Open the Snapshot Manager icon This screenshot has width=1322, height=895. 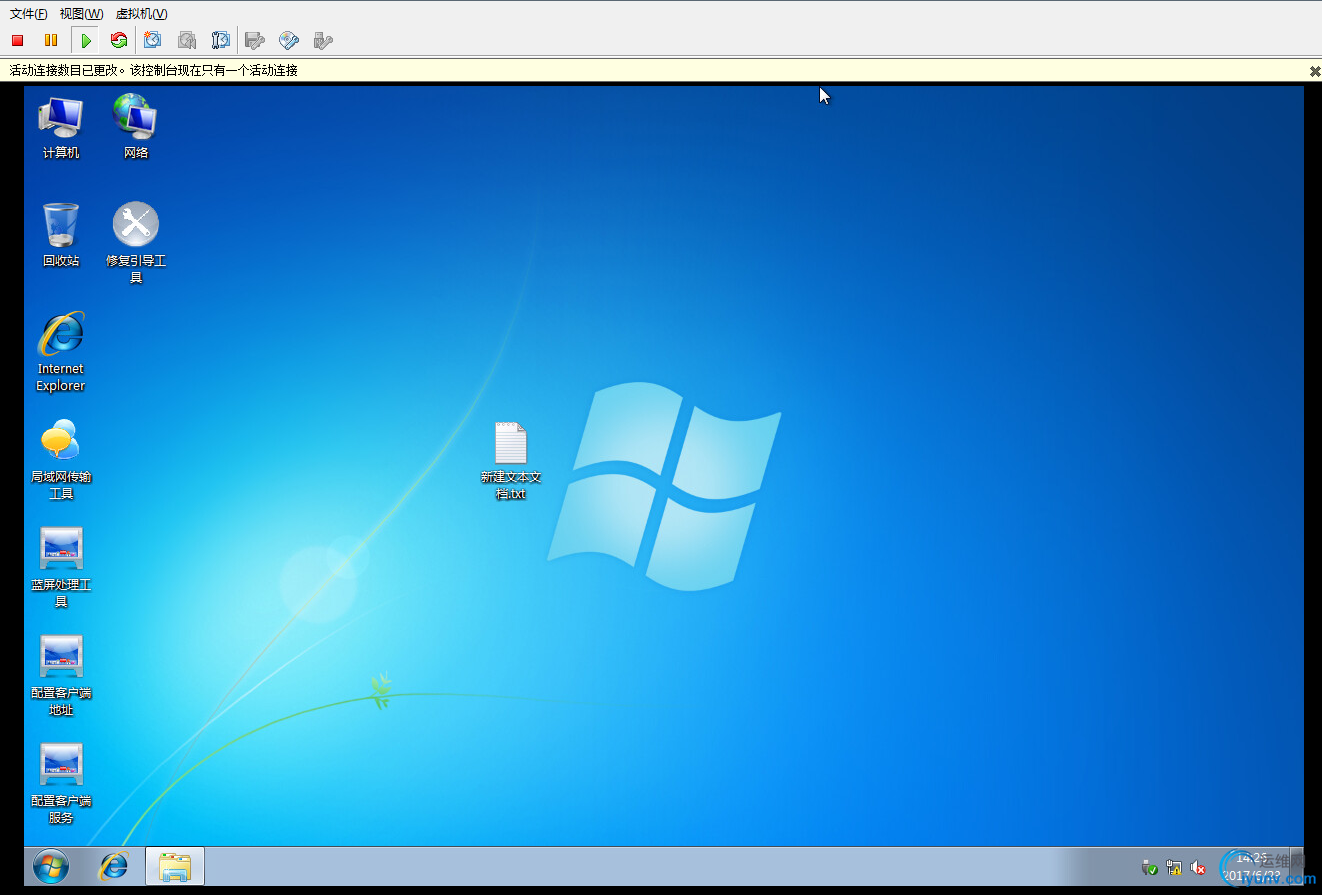(x=221, y=40)
